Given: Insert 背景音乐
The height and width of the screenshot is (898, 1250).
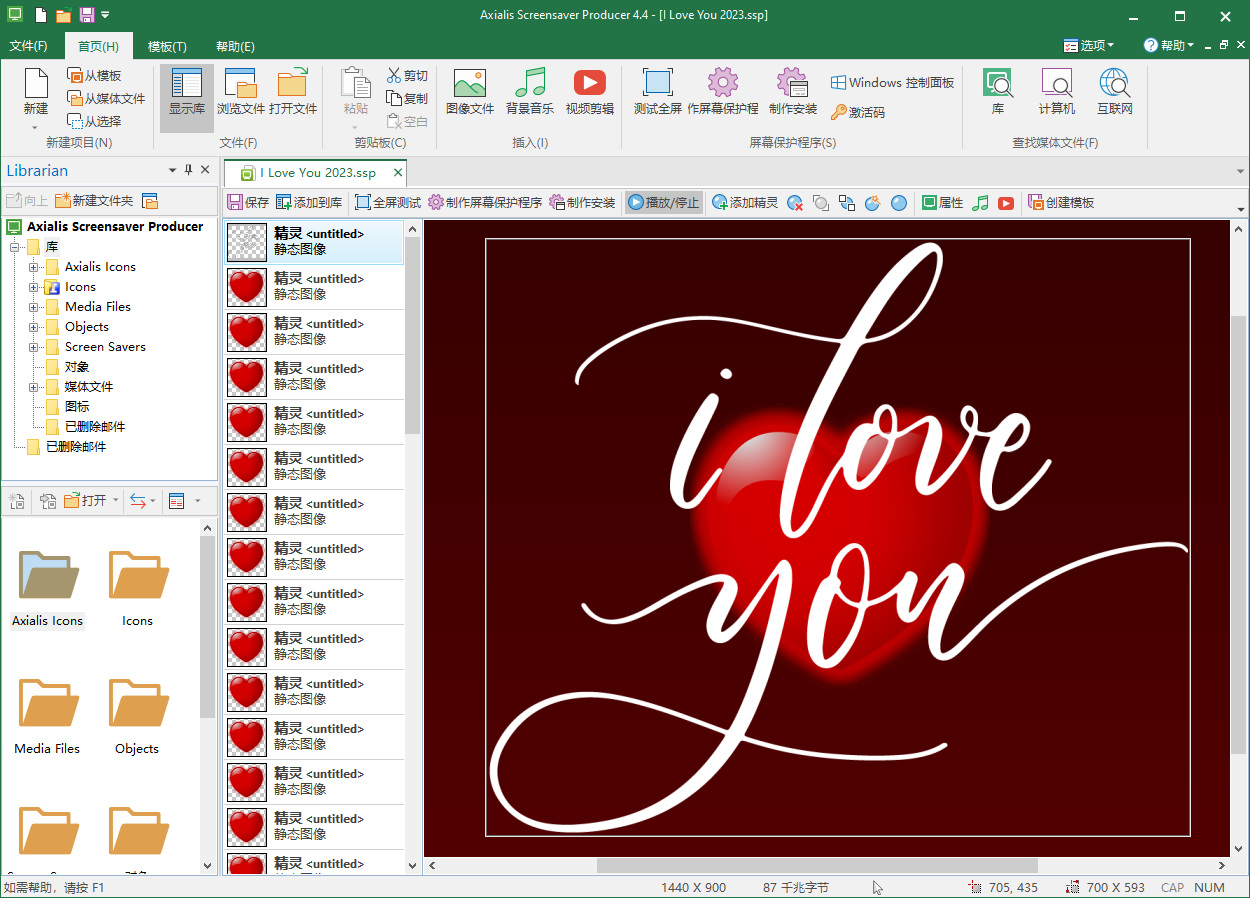Looking at the screenshot, I should pos(530,93).
